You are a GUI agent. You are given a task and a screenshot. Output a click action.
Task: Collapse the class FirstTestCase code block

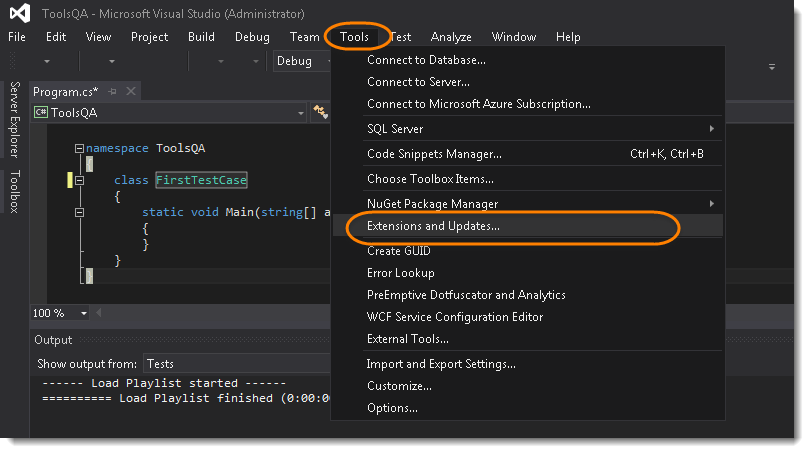pos(79,181)
